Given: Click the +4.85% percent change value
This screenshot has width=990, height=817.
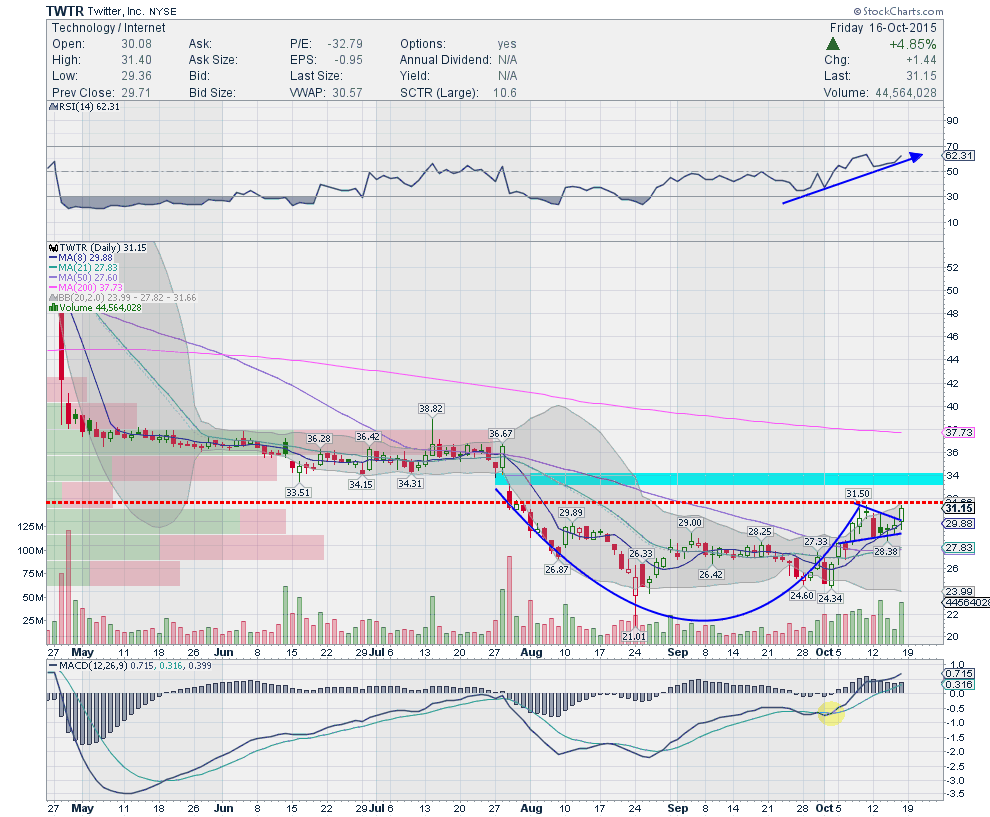Looking at the screenshot, I should tap(912, 44).
